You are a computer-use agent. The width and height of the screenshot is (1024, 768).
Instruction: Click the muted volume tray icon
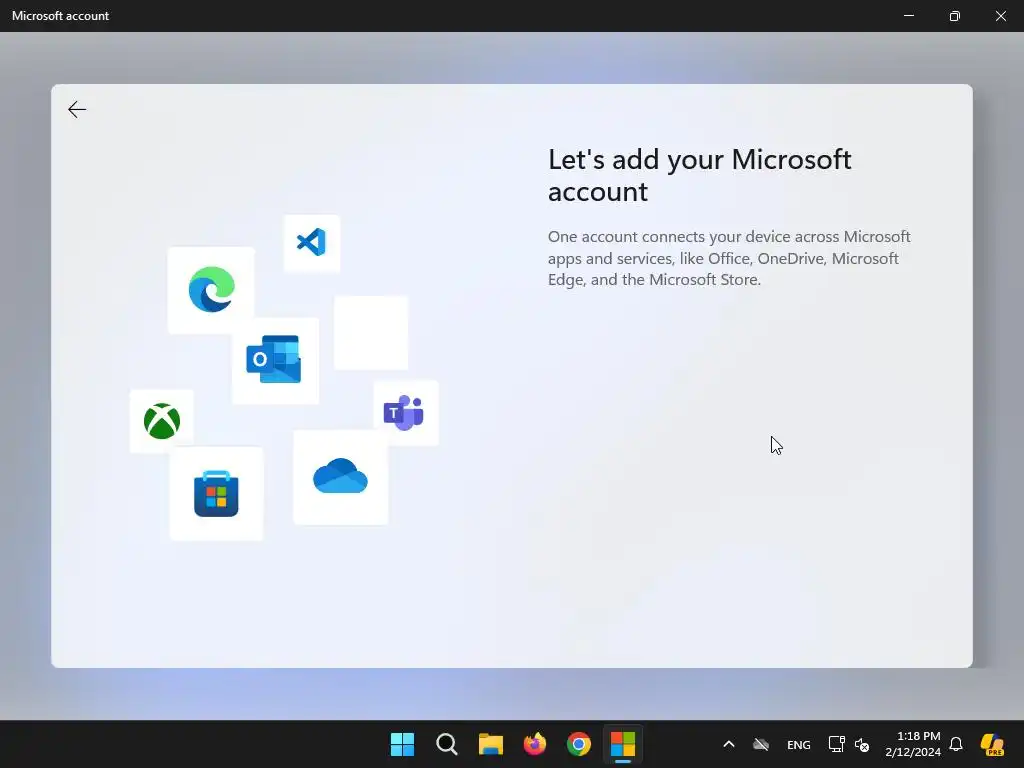pyautogui.click(x=862, y=744)
